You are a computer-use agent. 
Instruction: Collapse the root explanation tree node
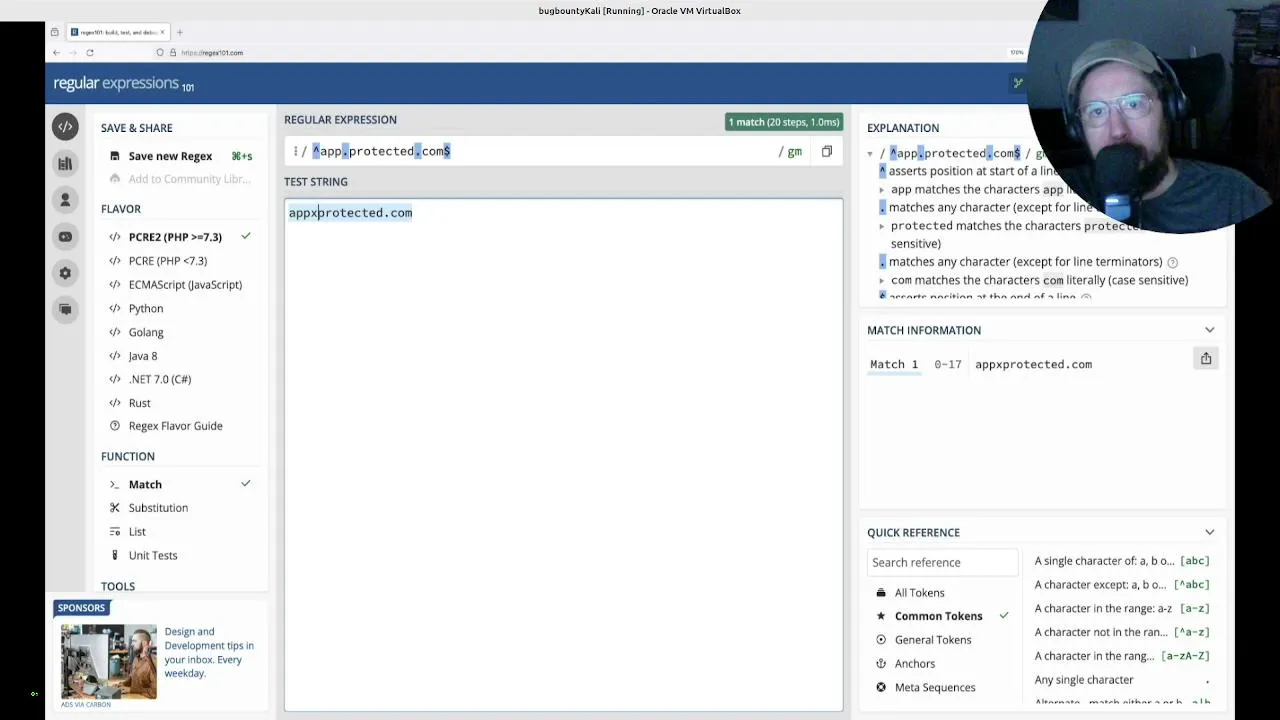pos(870,154)
